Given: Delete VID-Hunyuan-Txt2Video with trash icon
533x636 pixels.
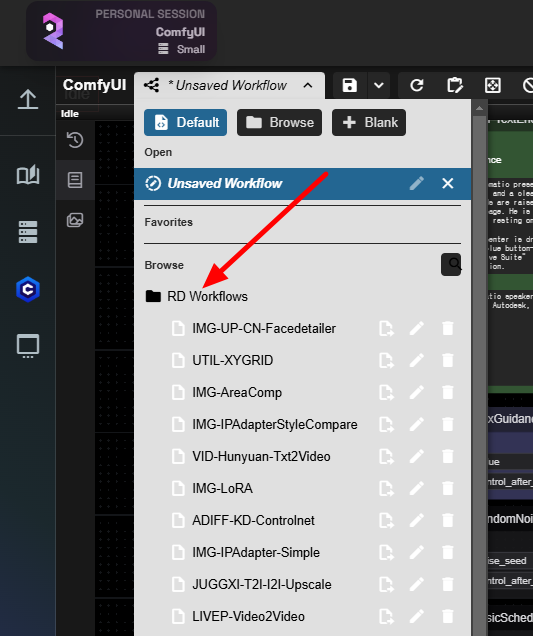Looking at the screenshot, I should pyautogui.click(x=448, y=456).
